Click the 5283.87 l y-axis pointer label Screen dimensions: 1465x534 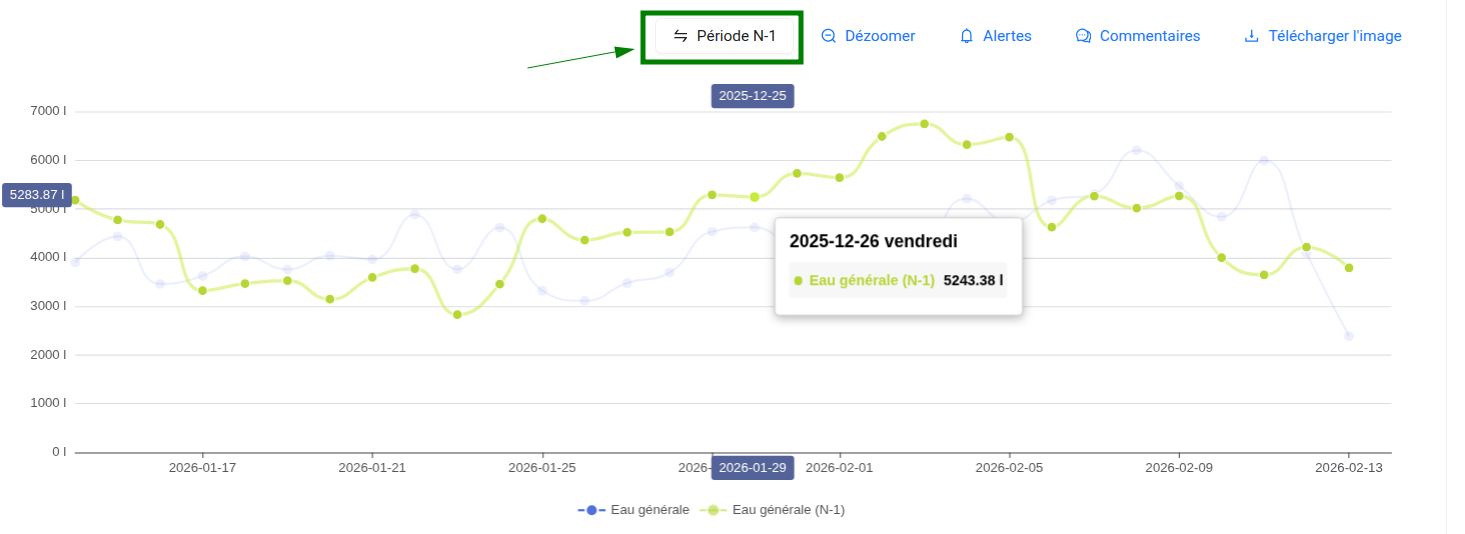click(x=37, y=195)
